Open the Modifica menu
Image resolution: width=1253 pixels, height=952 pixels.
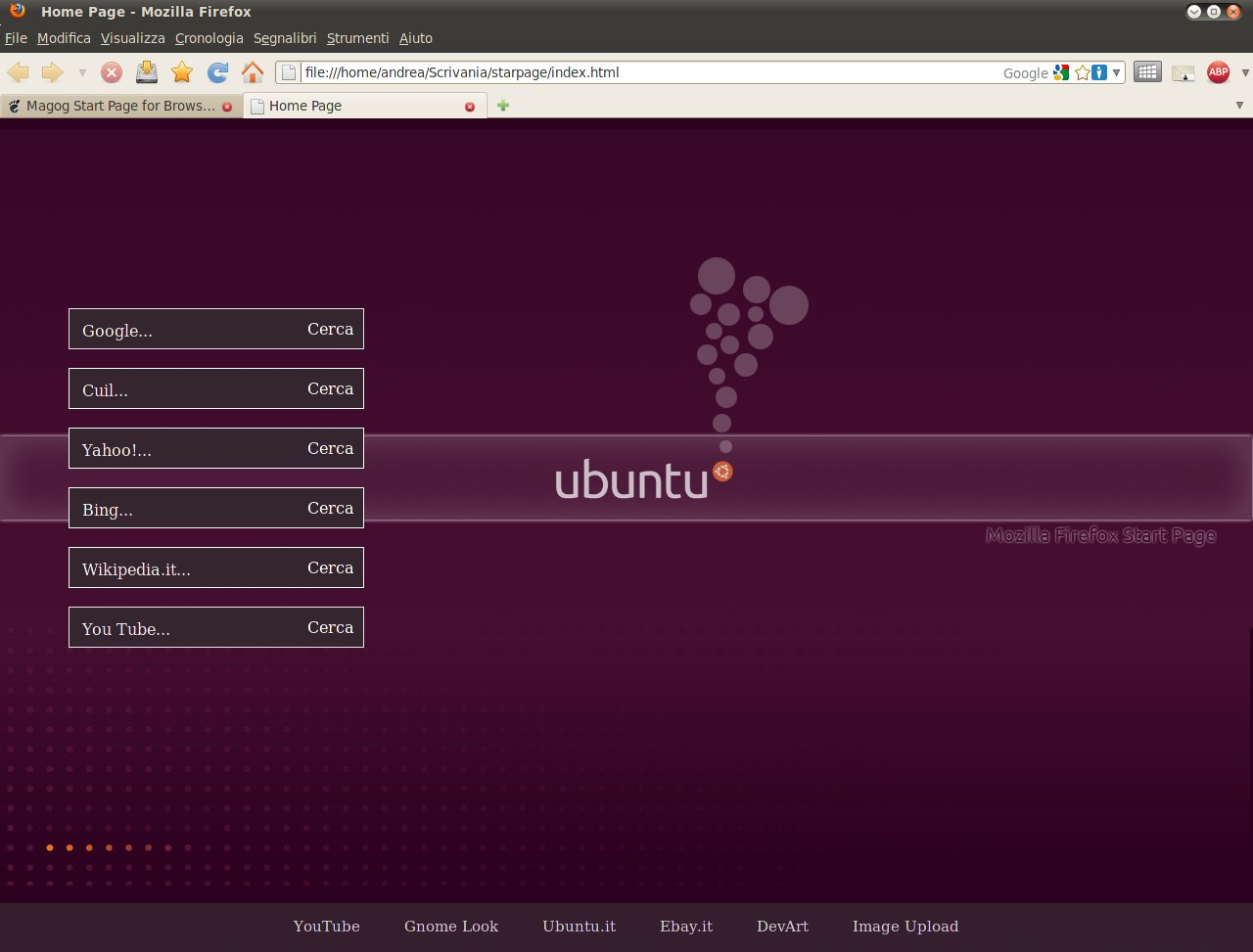click(64, 38)
